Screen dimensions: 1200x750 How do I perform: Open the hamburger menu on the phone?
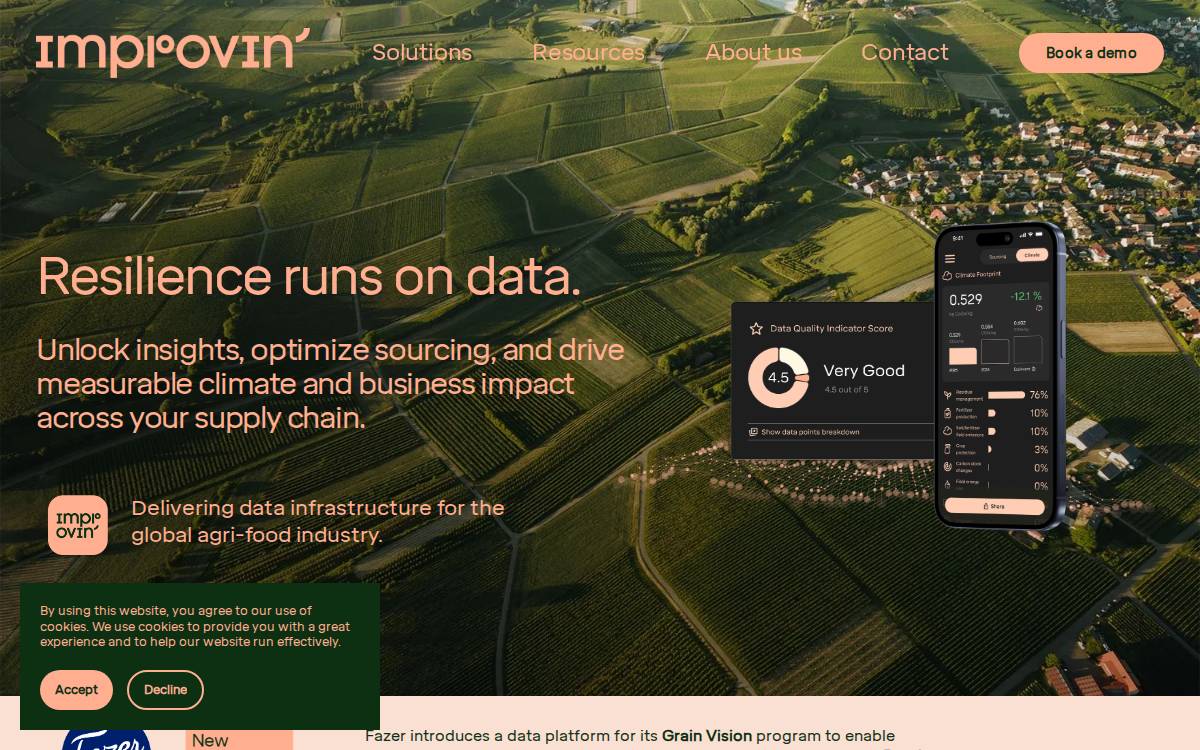coord(950,259)
